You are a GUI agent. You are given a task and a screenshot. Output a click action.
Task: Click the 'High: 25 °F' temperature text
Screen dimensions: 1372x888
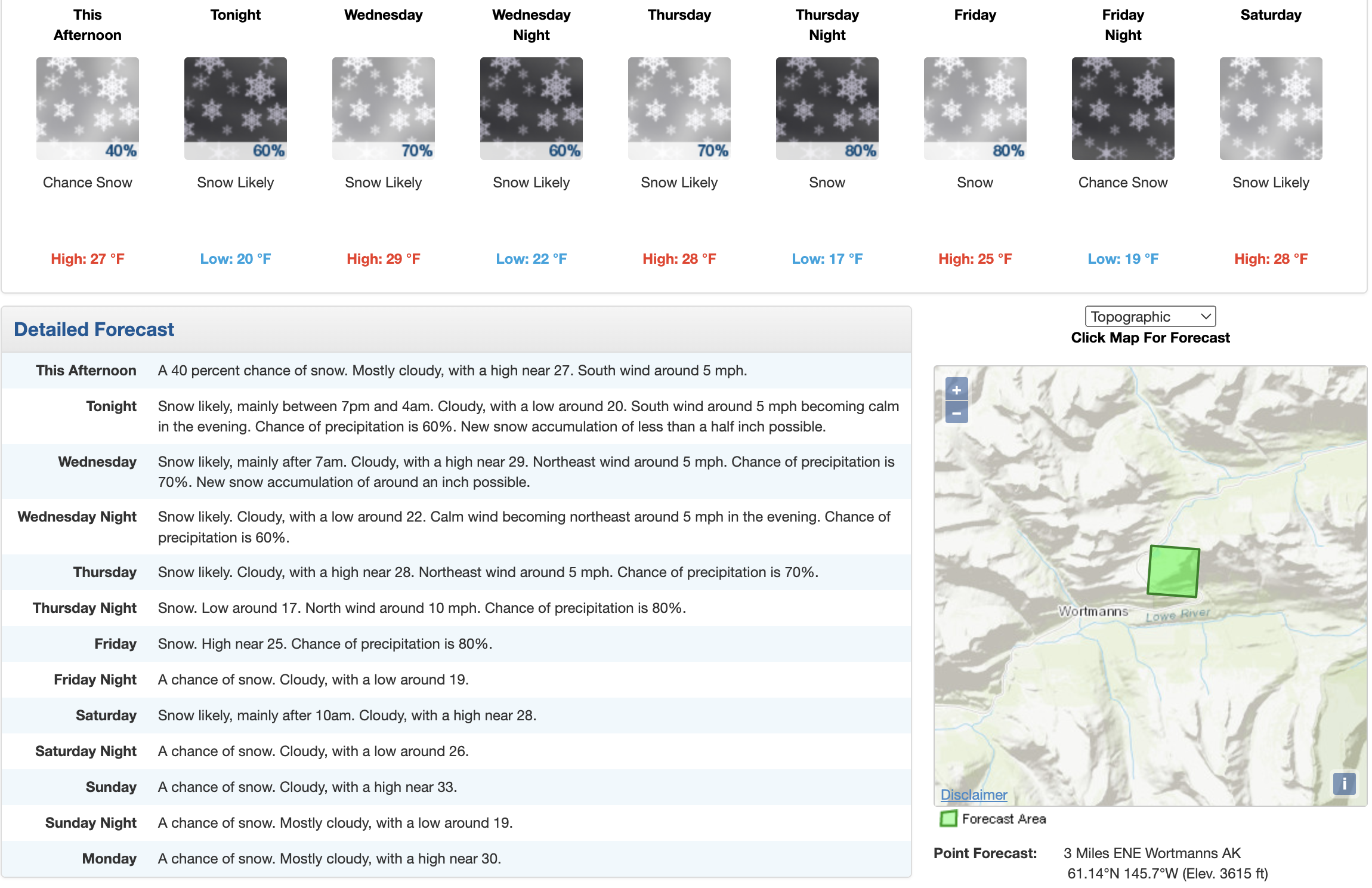click(x=975, y=259)
